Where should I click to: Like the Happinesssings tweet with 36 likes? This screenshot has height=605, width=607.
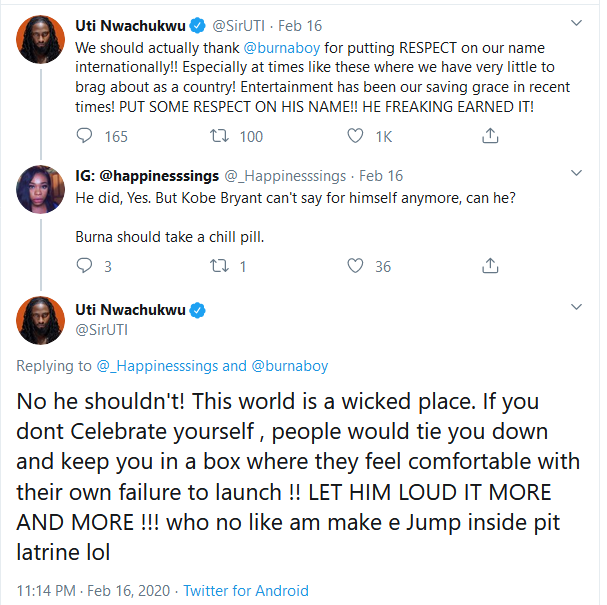355,266
